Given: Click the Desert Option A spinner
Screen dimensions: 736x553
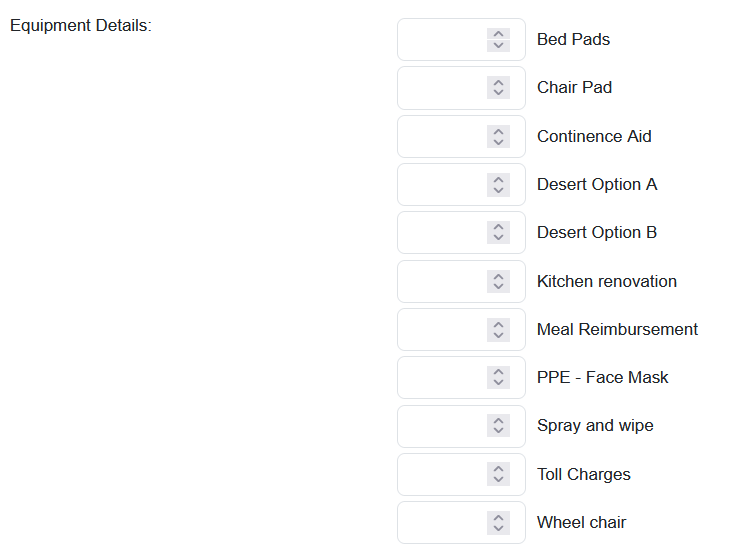Looking at the screenshot, I should (498, 185).
